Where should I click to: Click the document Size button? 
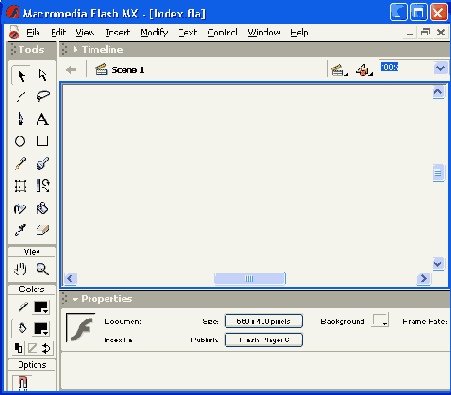click(x=264, y=321)
